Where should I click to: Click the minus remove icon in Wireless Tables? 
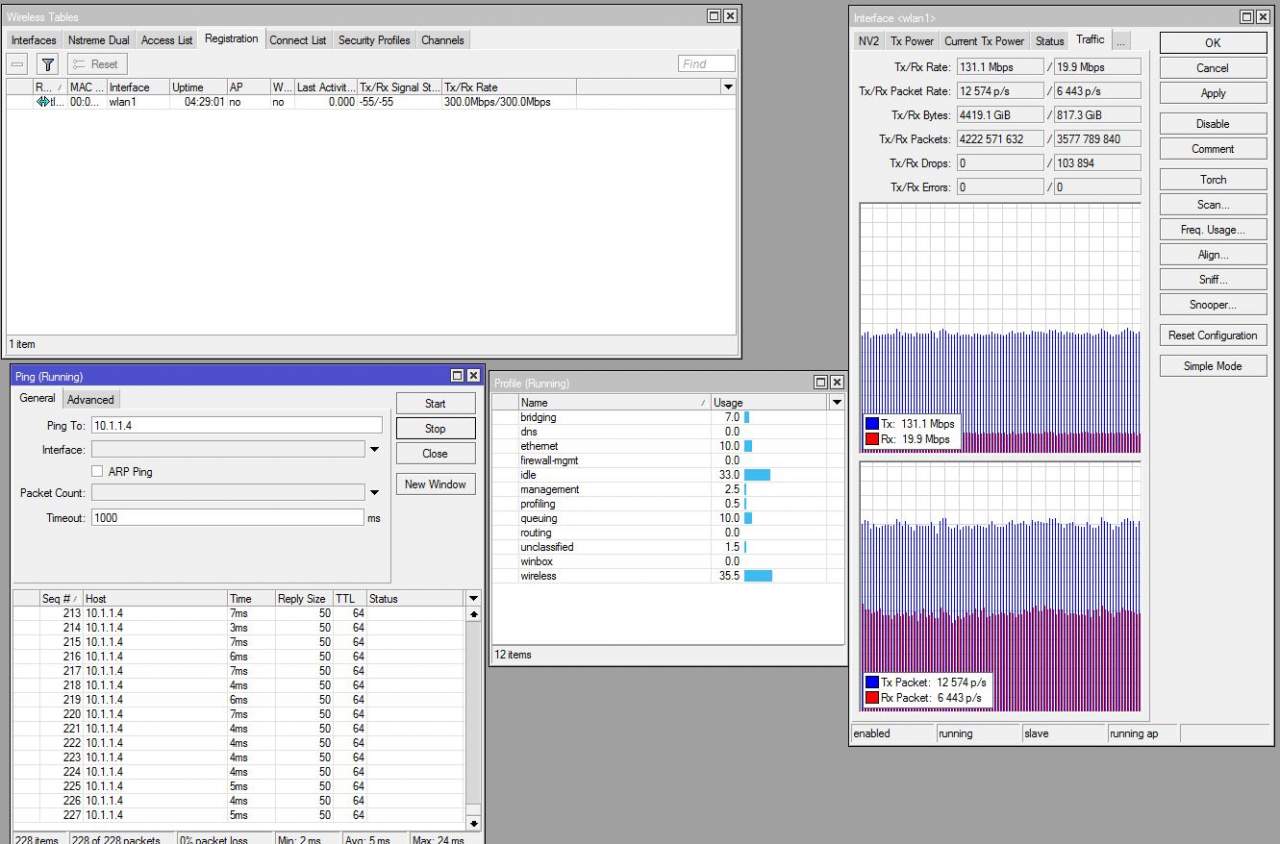pyautogui.click(x=18, y=64)
